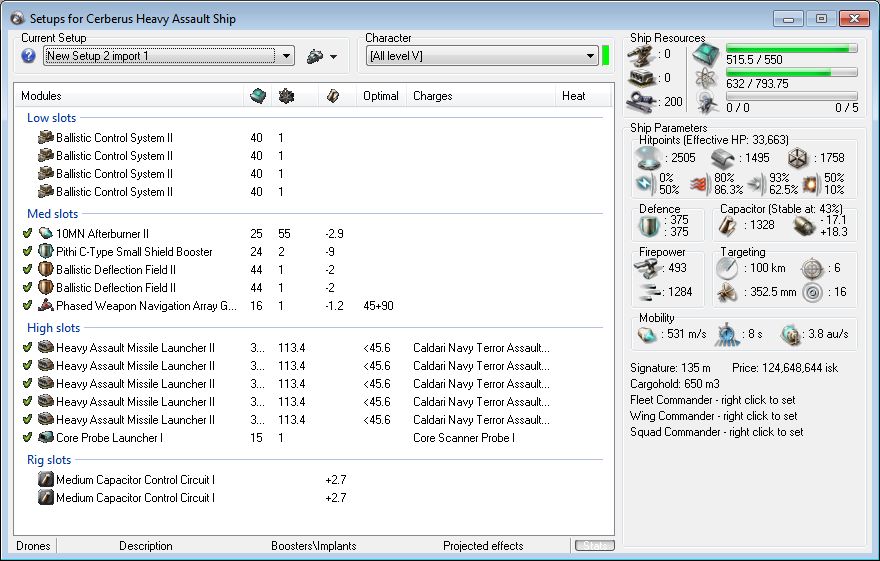
Task: Click the turret hardpoints icon in Ship Resources
Action: [642, 54]
